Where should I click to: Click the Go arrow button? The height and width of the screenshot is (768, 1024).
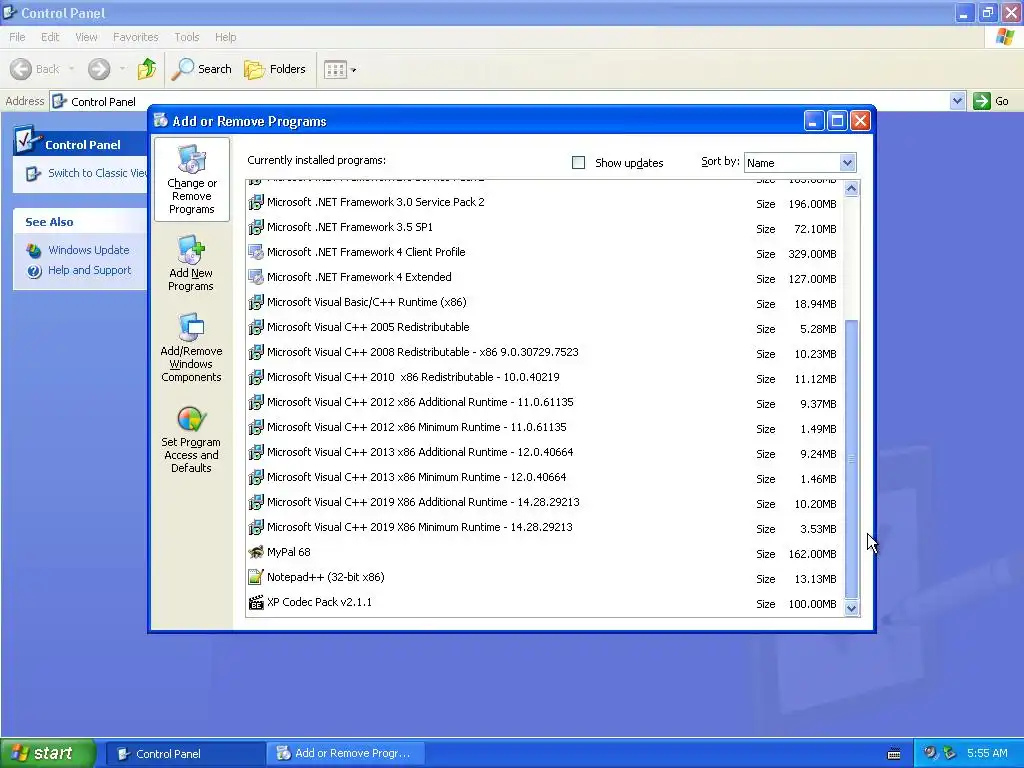[982, 101]
